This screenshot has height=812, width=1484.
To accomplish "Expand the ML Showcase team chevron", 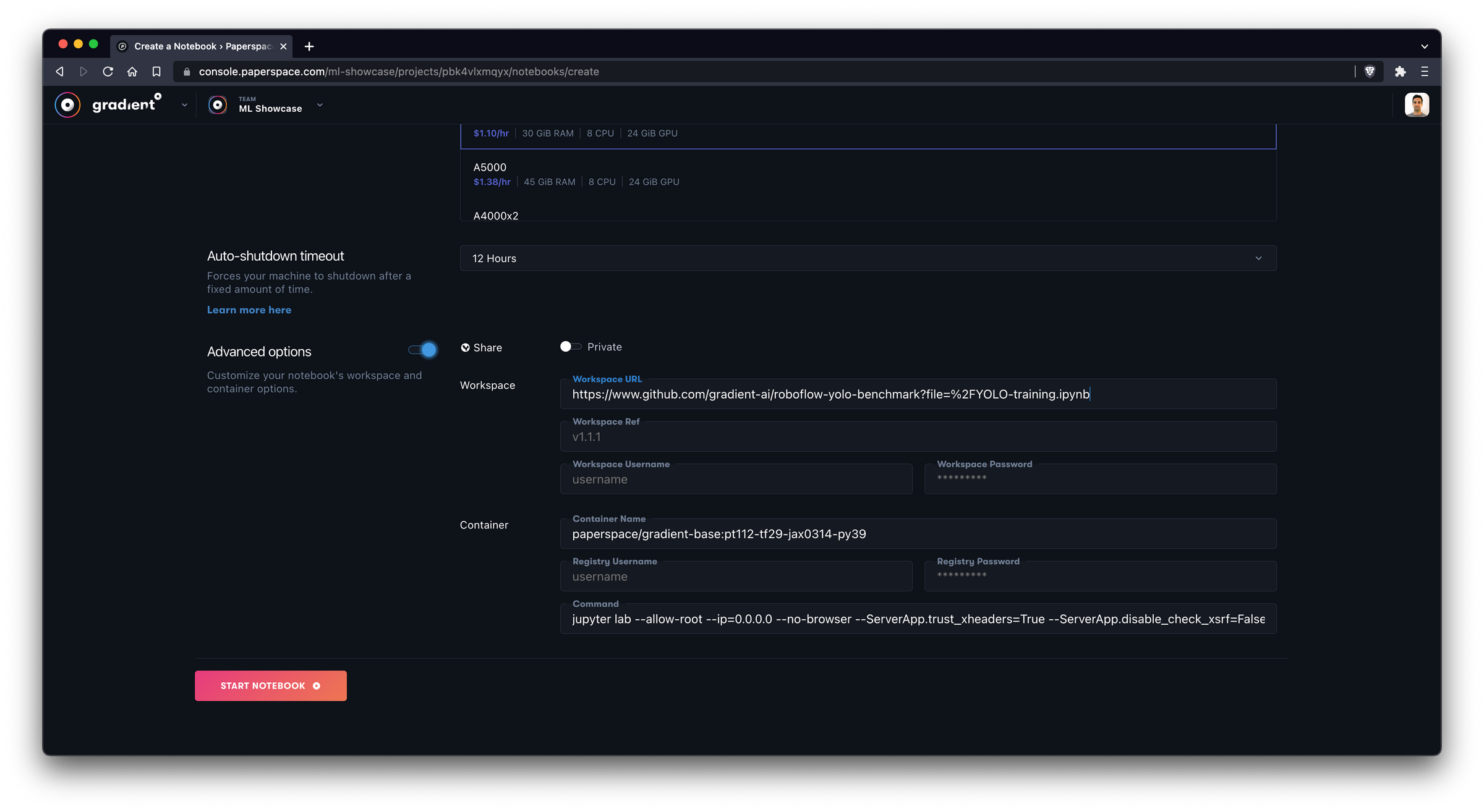I will click(x=320, y=105).
